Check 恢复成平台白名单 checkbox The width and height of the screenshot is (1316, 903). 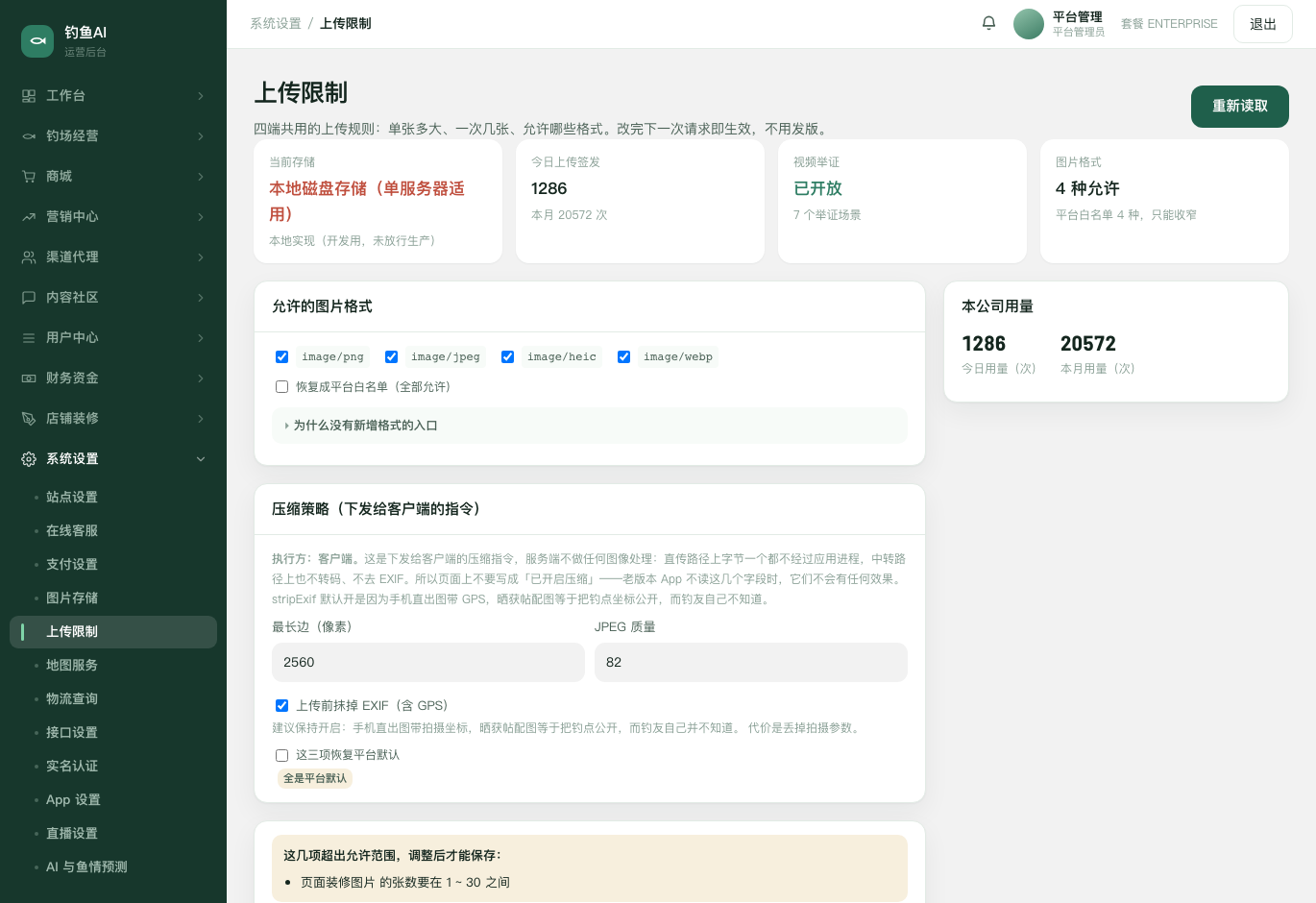pos(281,387)
